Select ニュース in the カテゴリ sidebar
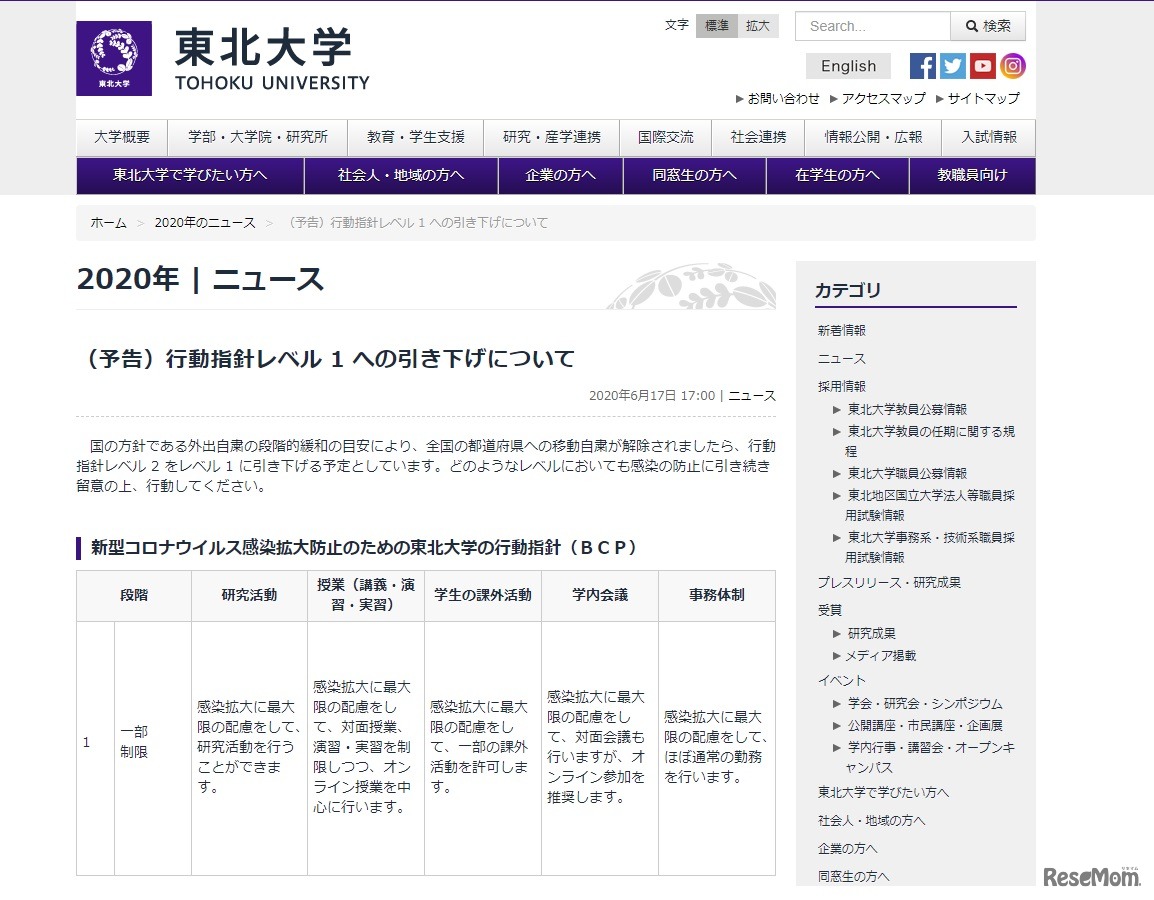This screenshot has height=900, width=1154. [841, 357]
